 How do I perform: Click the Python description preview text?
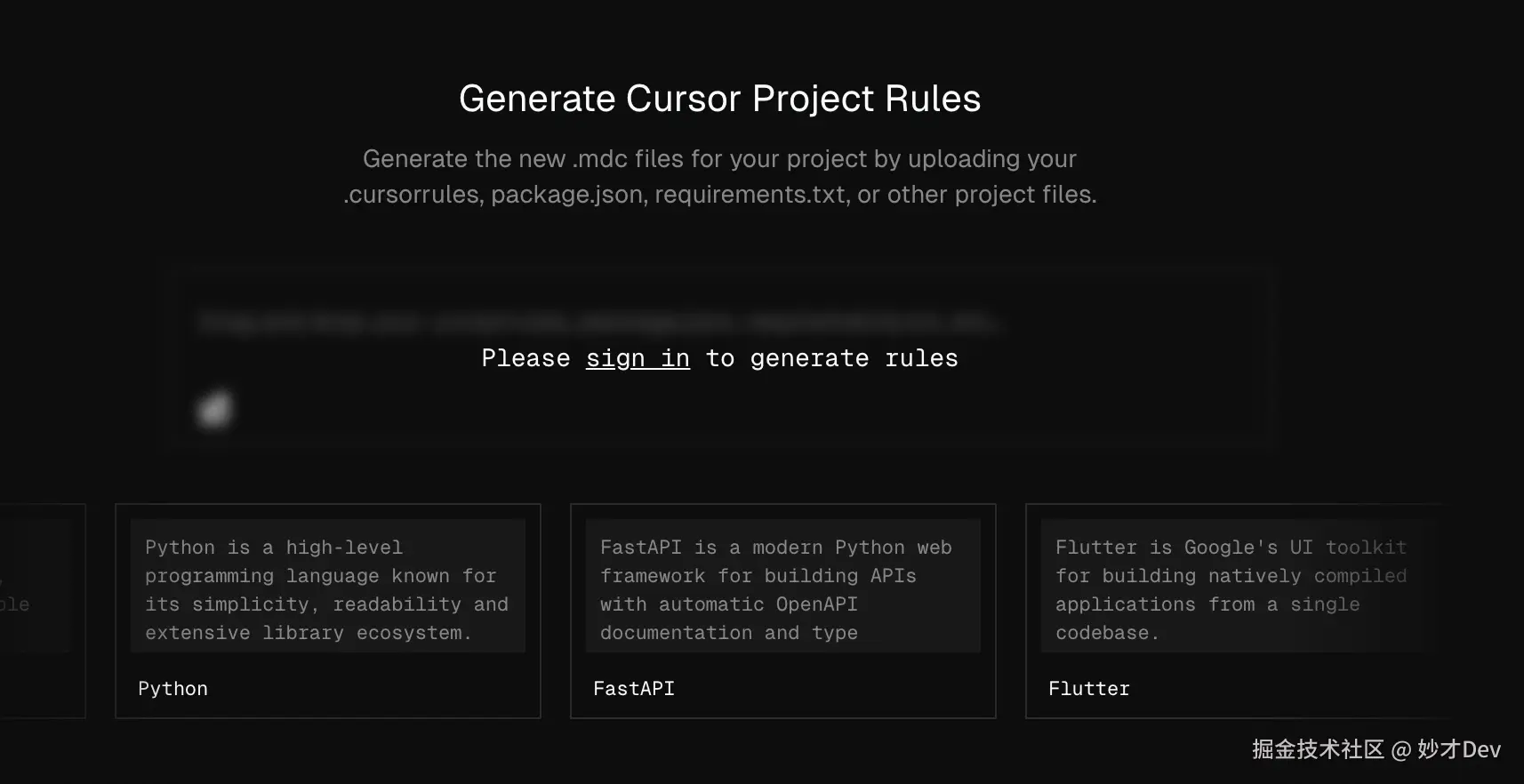(326, 589)
